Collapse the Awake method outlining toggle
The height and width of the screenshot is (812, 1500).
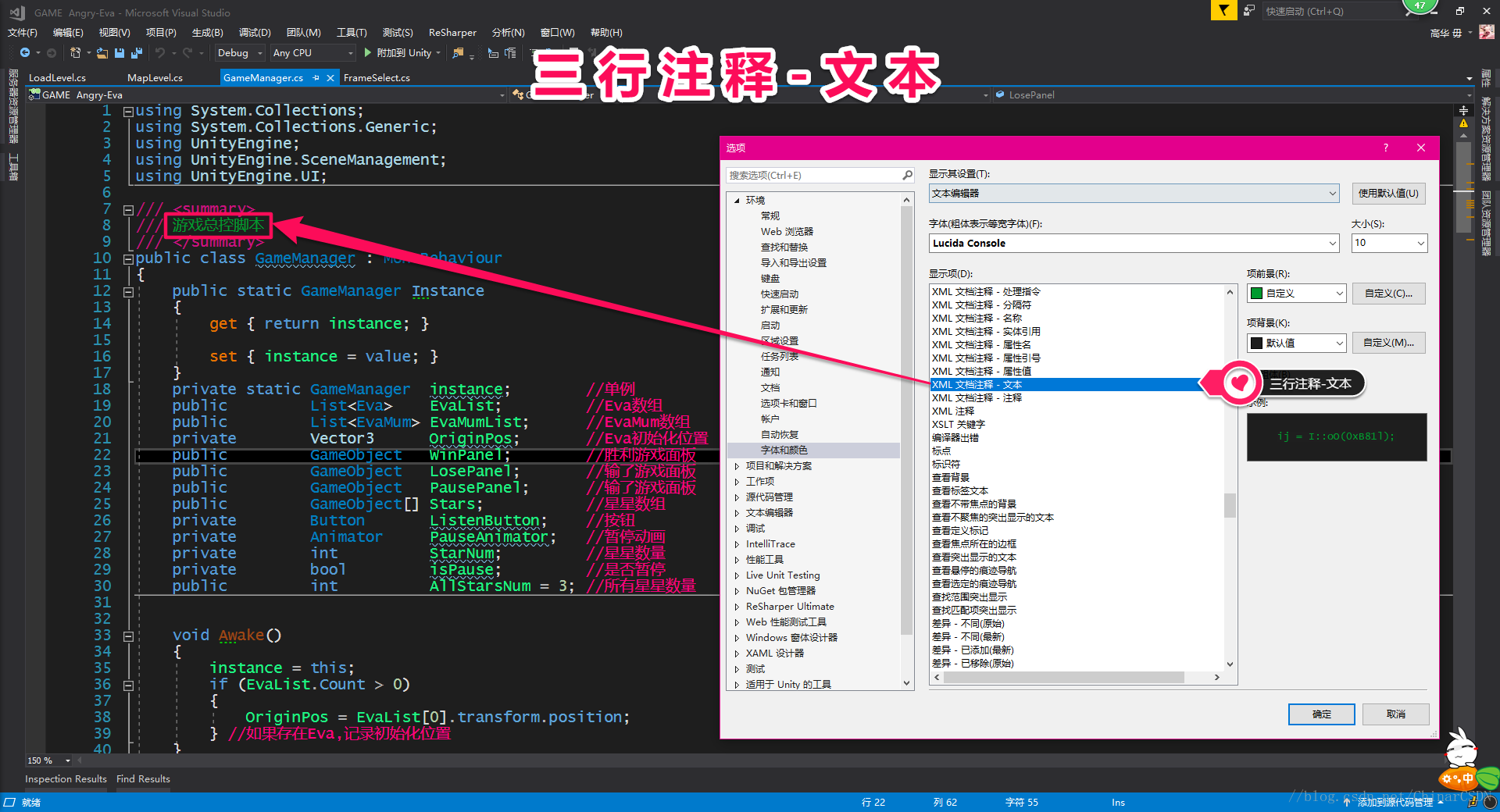(x=128, y=636)
